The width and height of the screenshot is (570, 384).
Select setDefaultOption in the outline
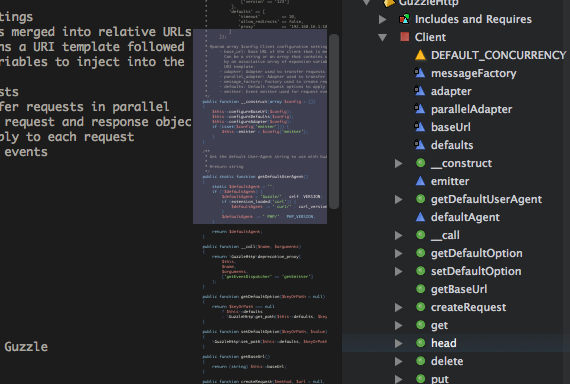click(x=476, y=271)
